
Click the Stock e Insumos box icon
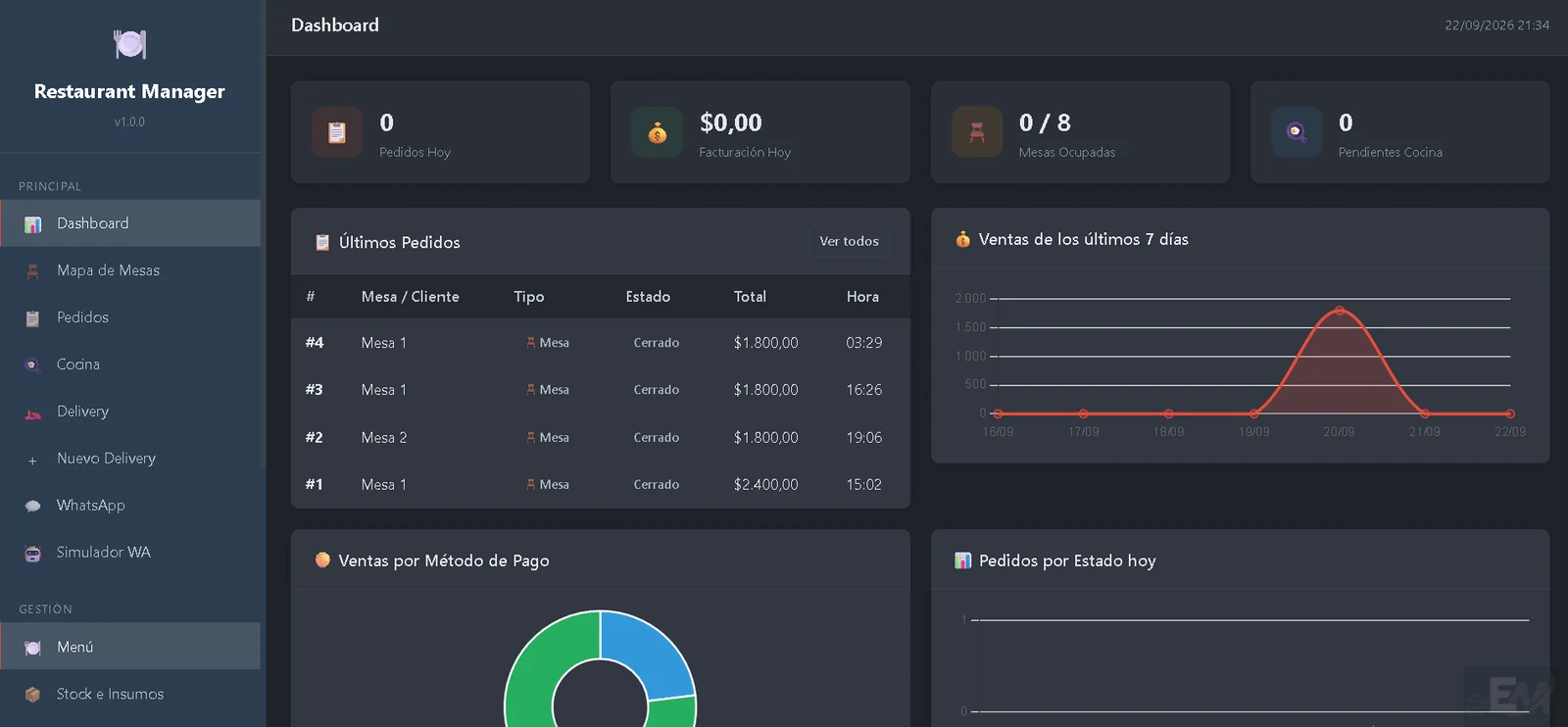tap(32, 695)
